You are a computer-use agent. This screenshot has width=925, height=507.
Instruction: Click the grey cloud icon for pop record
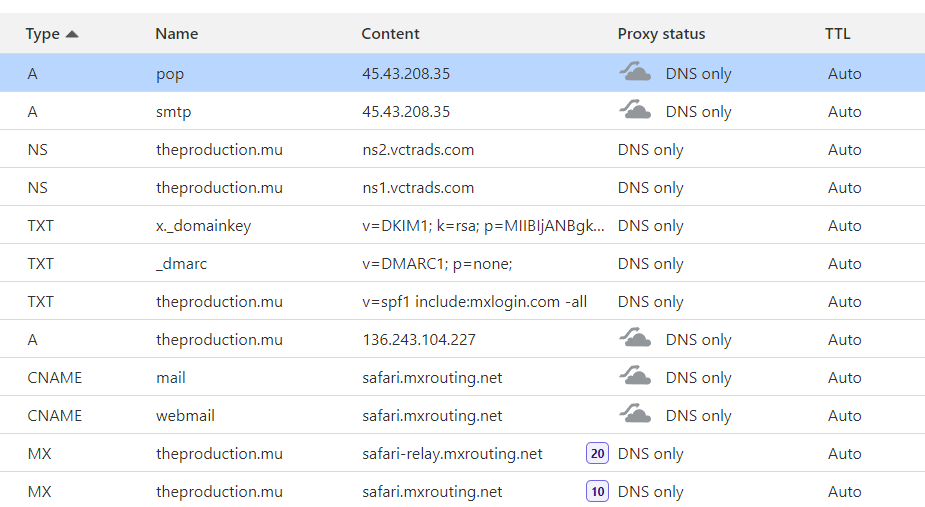click(635, 73)
